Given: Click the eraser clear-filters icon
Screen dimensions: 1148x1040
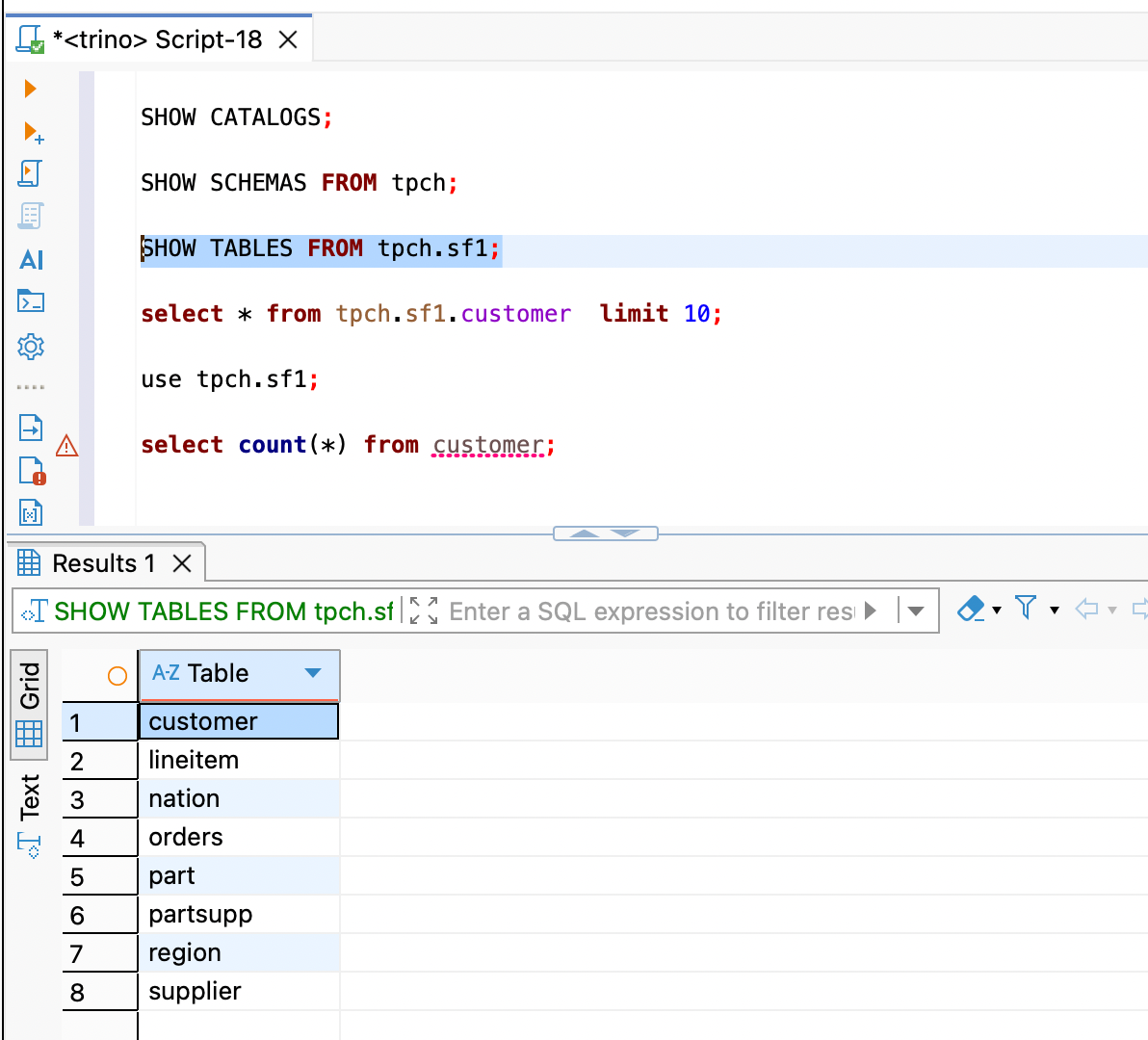Looking at the screenshot, I should 971,609.
